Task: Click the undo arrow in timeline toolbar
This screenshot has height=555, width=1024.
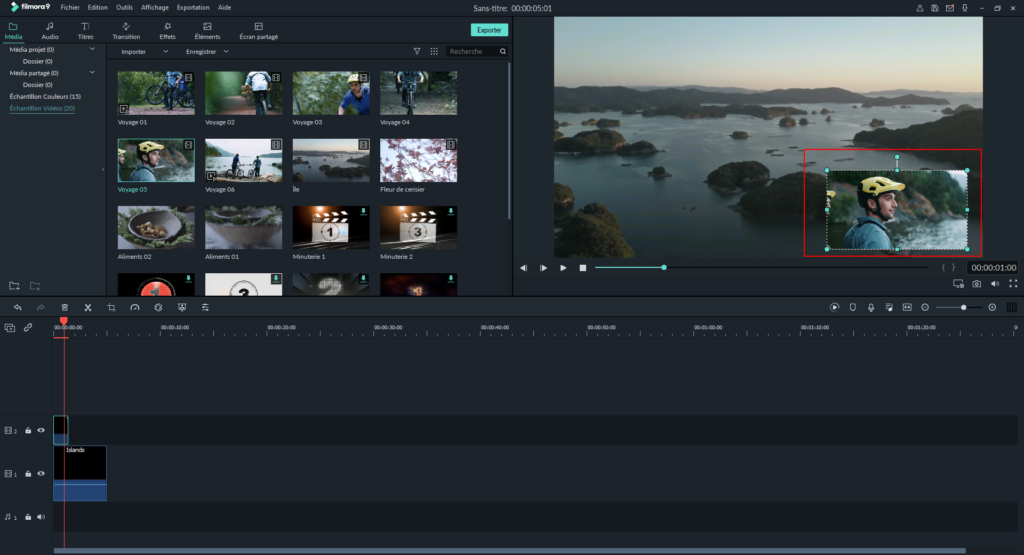Action: (18, 308)
